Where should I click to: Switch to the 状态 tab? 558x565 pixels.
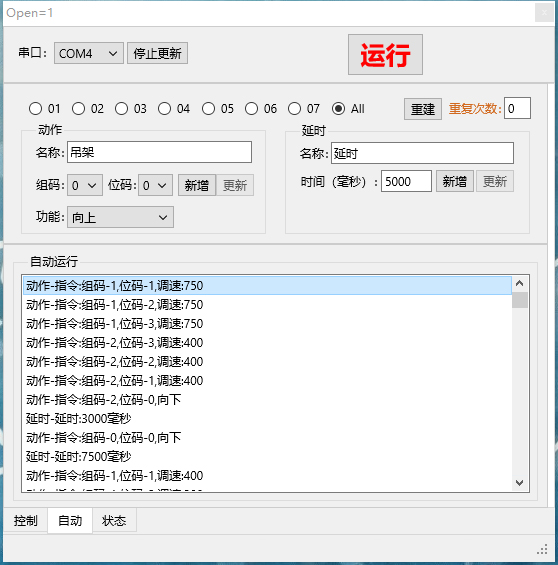point(114,520)
